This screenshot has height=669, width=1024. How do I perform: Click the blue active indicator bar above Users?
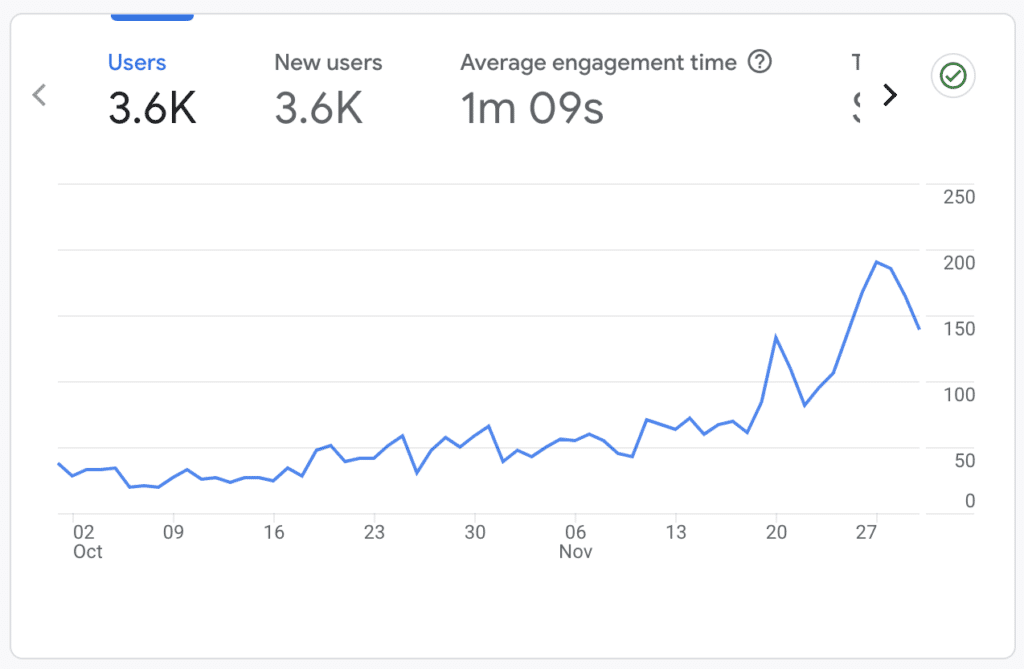coord(152,17)
